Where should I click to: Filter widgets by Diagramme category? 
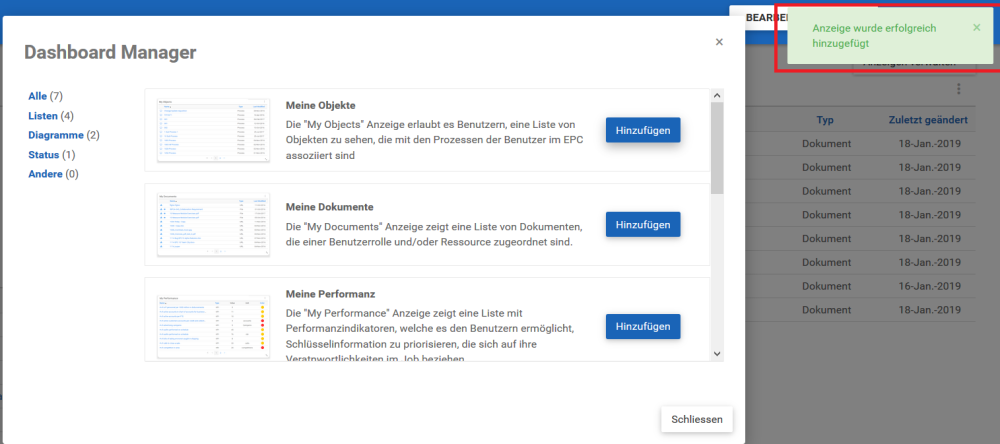coord(56,135)
